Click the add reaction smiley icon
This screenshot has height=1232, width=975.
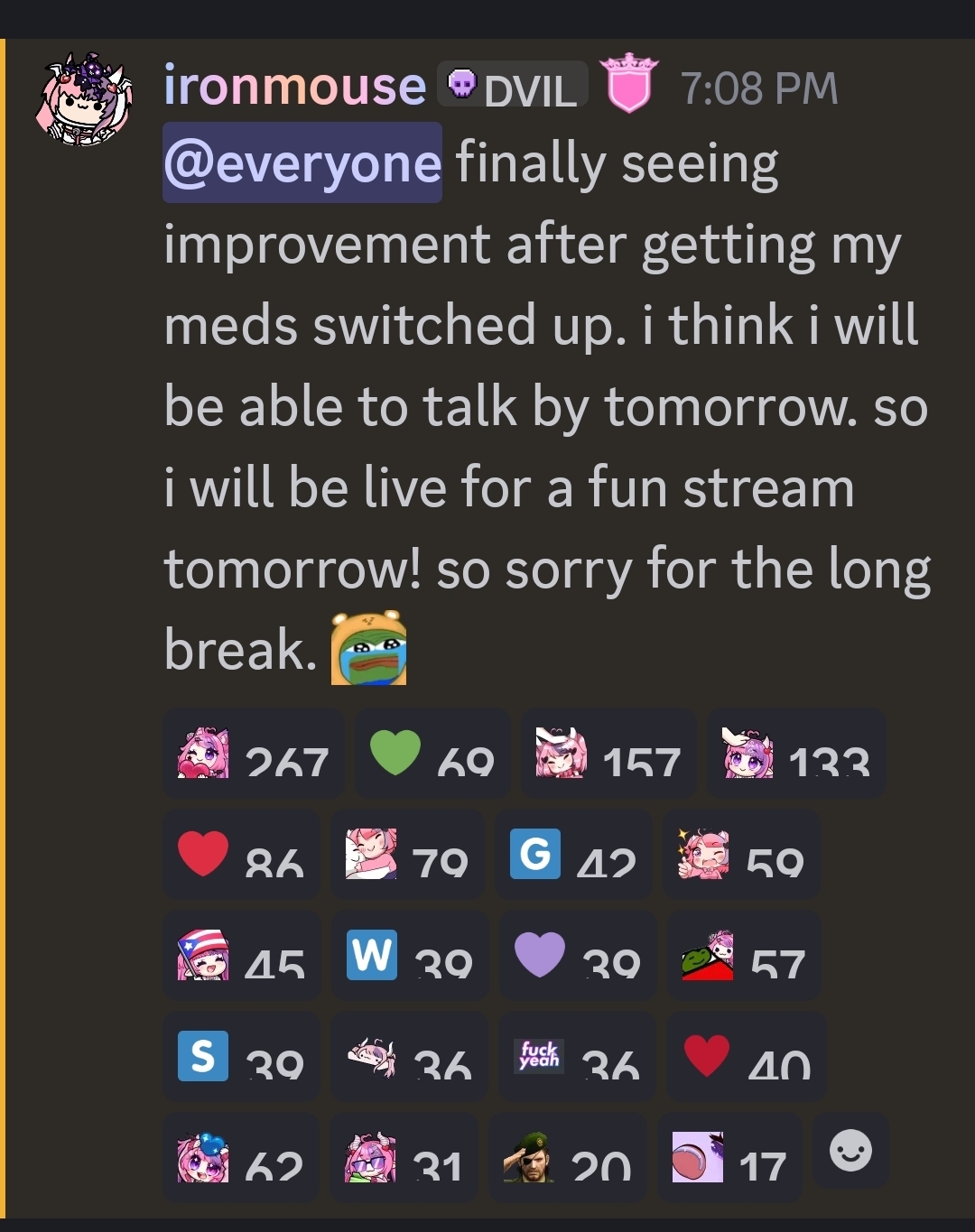click(x=850, y=1151)
